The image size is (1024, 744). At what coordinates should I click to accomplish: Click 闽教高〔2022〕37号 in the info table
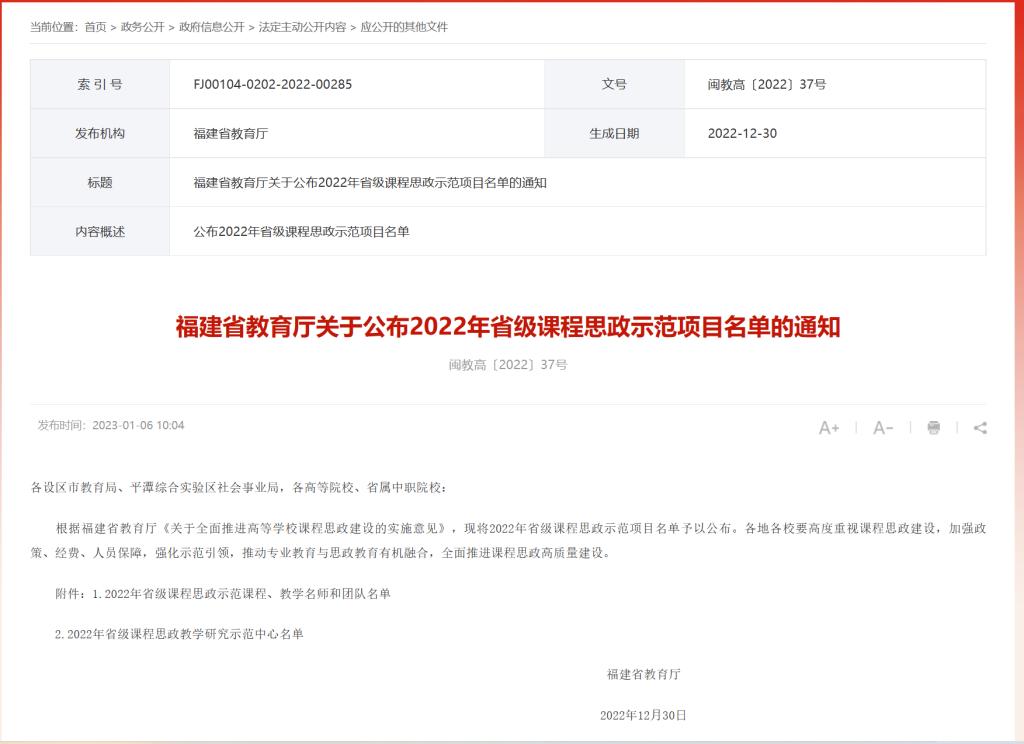[767, 84]
